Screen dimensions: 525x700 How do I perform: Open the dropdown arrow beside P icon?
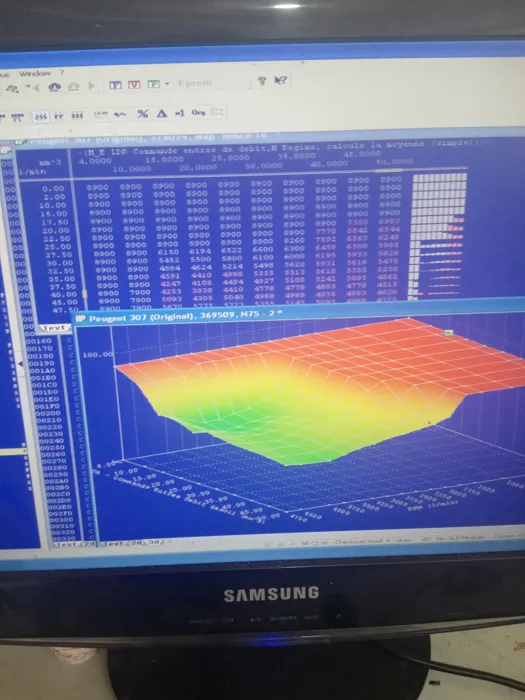click(x=167, y=83)
